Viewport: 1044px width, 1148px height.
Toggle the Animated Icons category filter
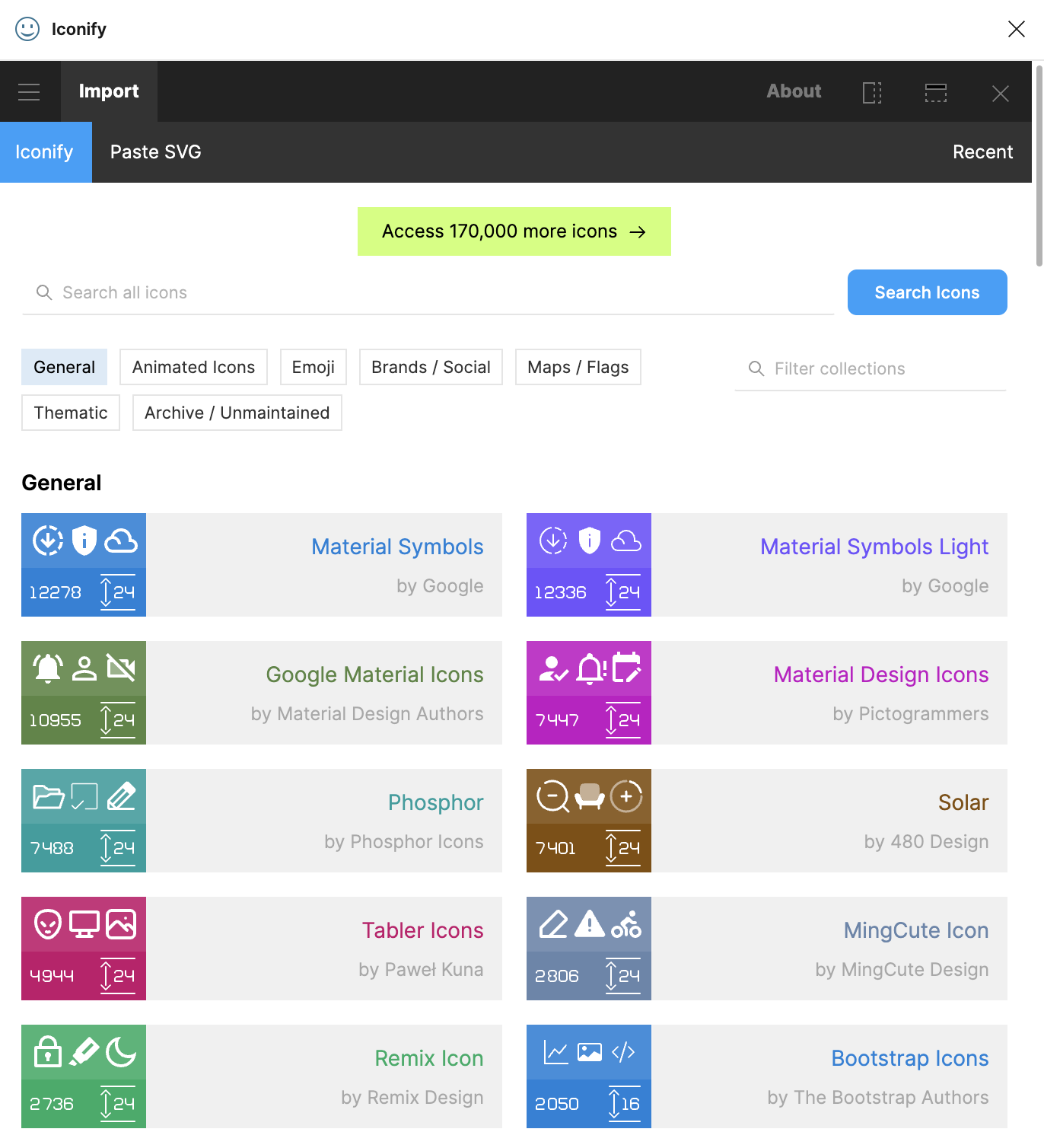194,367
